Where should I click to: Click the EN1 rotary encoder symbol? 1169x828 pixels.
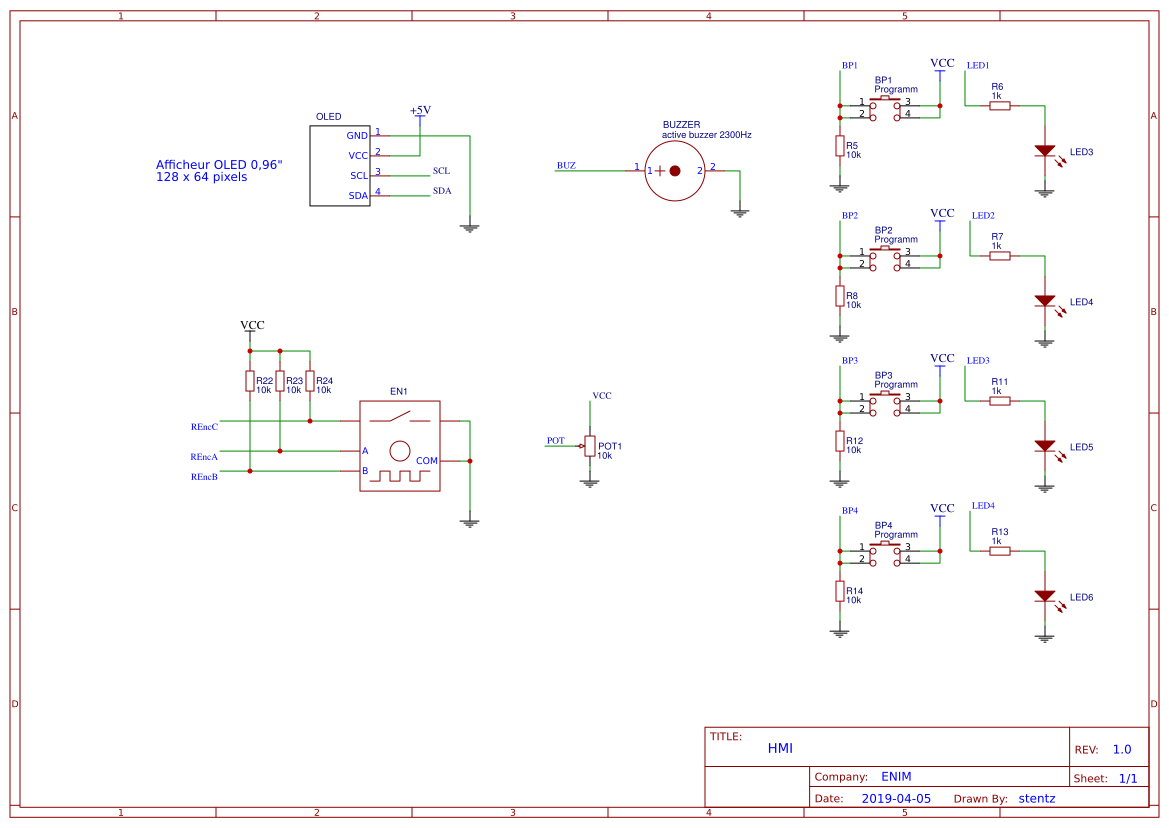point(400,446)
